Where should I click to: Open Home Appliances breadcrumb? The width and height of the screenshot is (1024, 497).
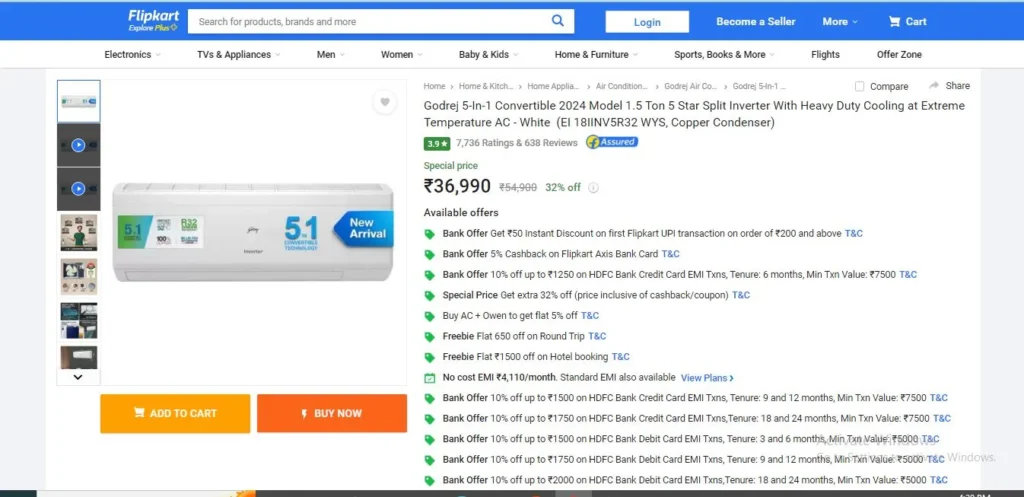point(553,86)
